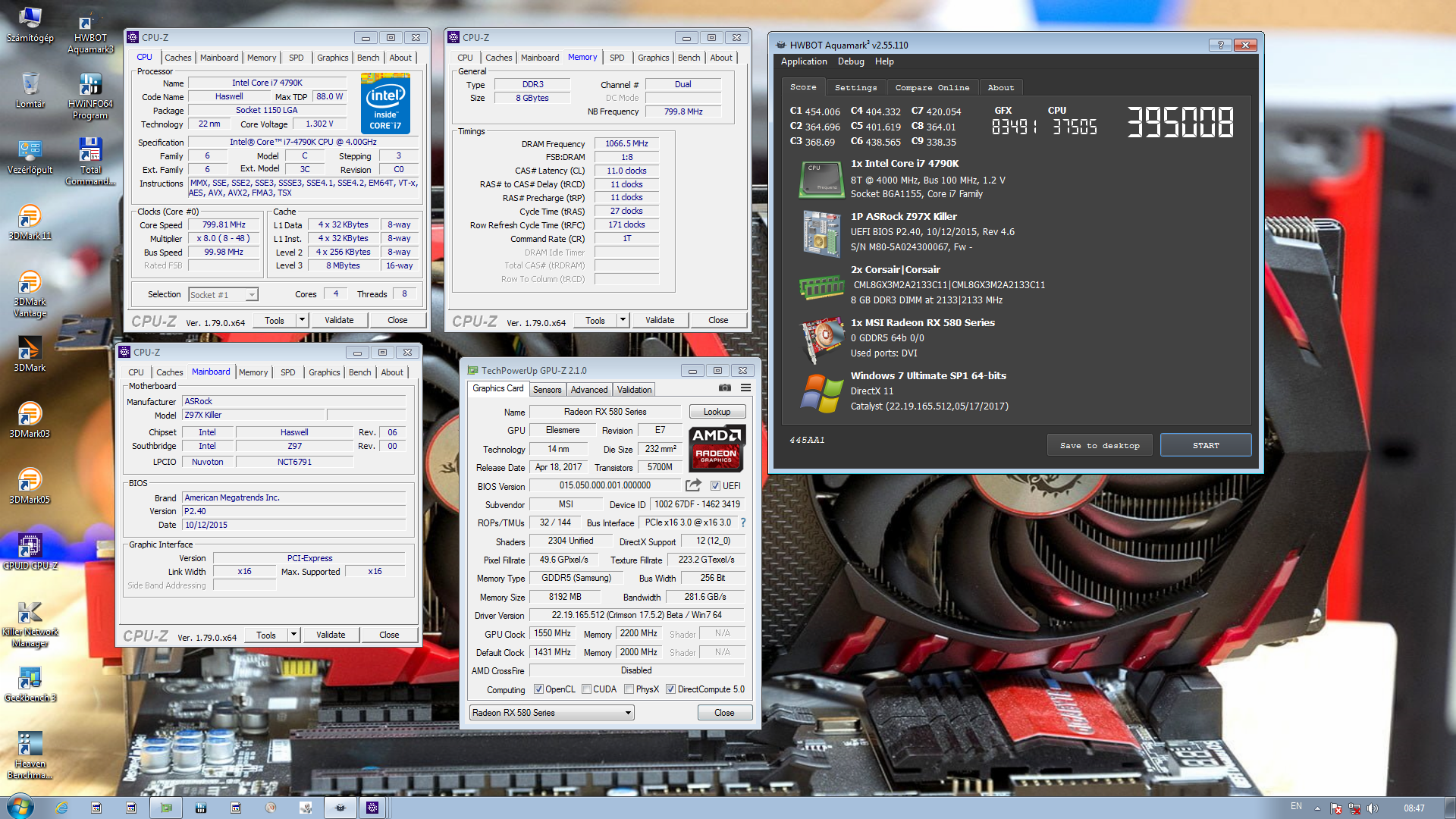The width and height of the screenshot is (1456, 819).
Task: Select the Total Commander desktop shortcut
Action: 90,162
